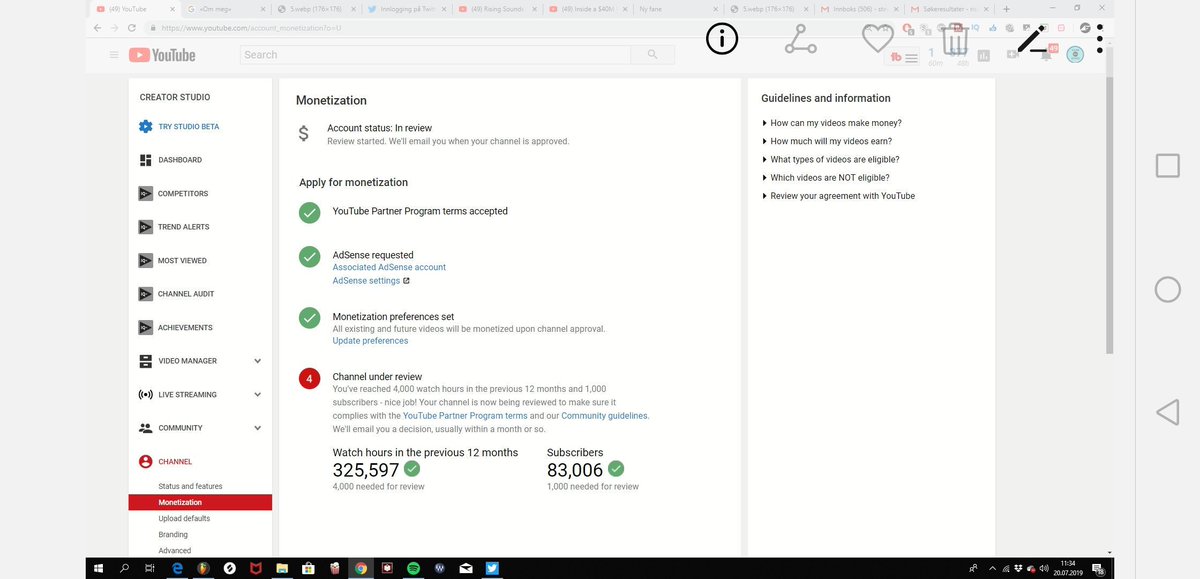Open the 'Associated AdSense account' link
Image resolution: width=1200 pixels, height=579 pixels.
(x=389, y=267)
